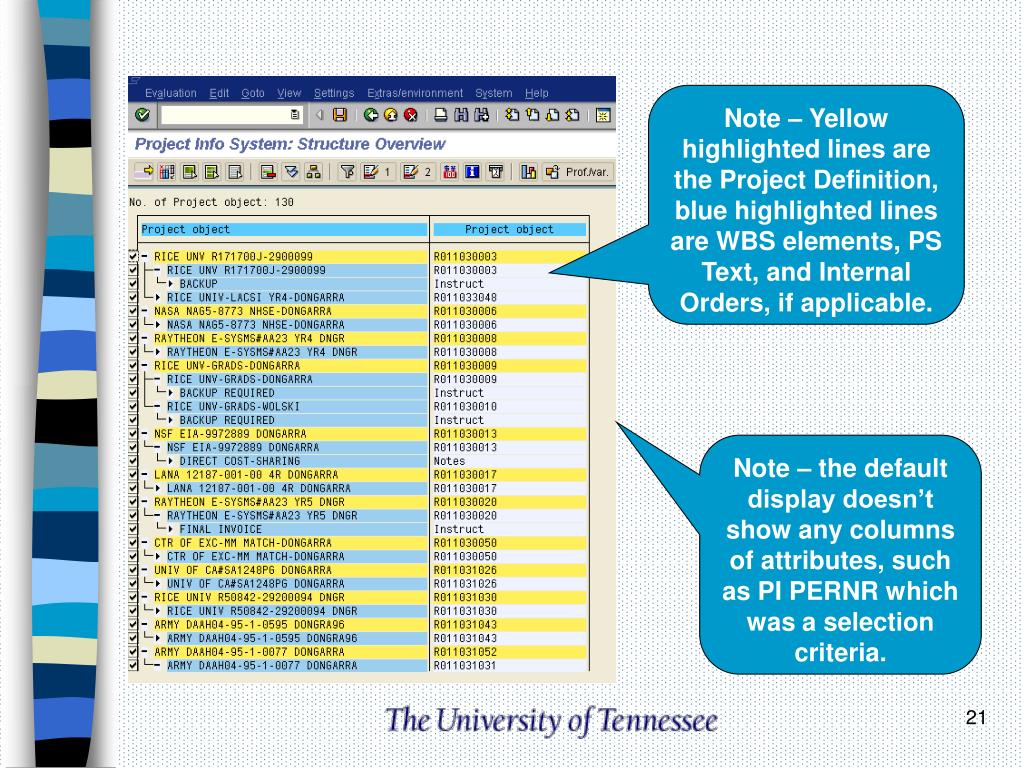Uncheck the yellow LANA 12187-001-00 row checkbox
This screenshot has height=768, width=1024.
coord(133,475)
